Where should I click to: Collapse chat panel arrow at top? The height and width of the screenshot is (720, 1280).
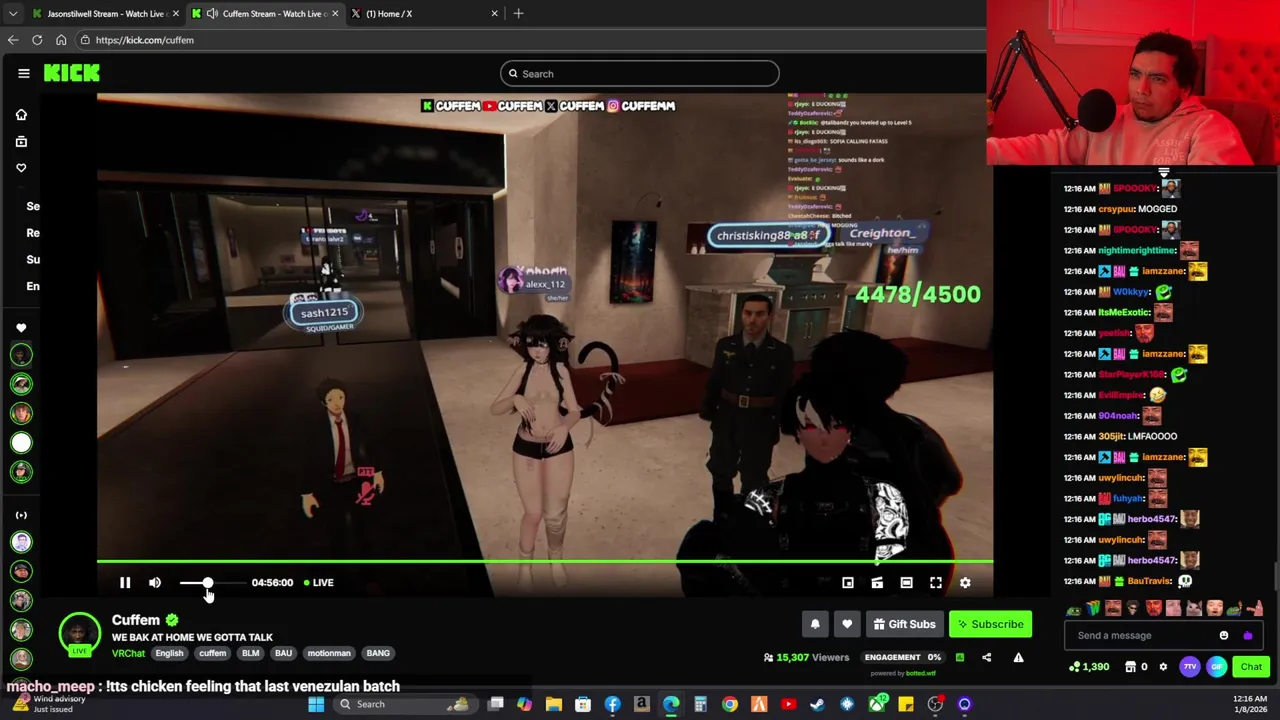click(x=1163, y=172)
